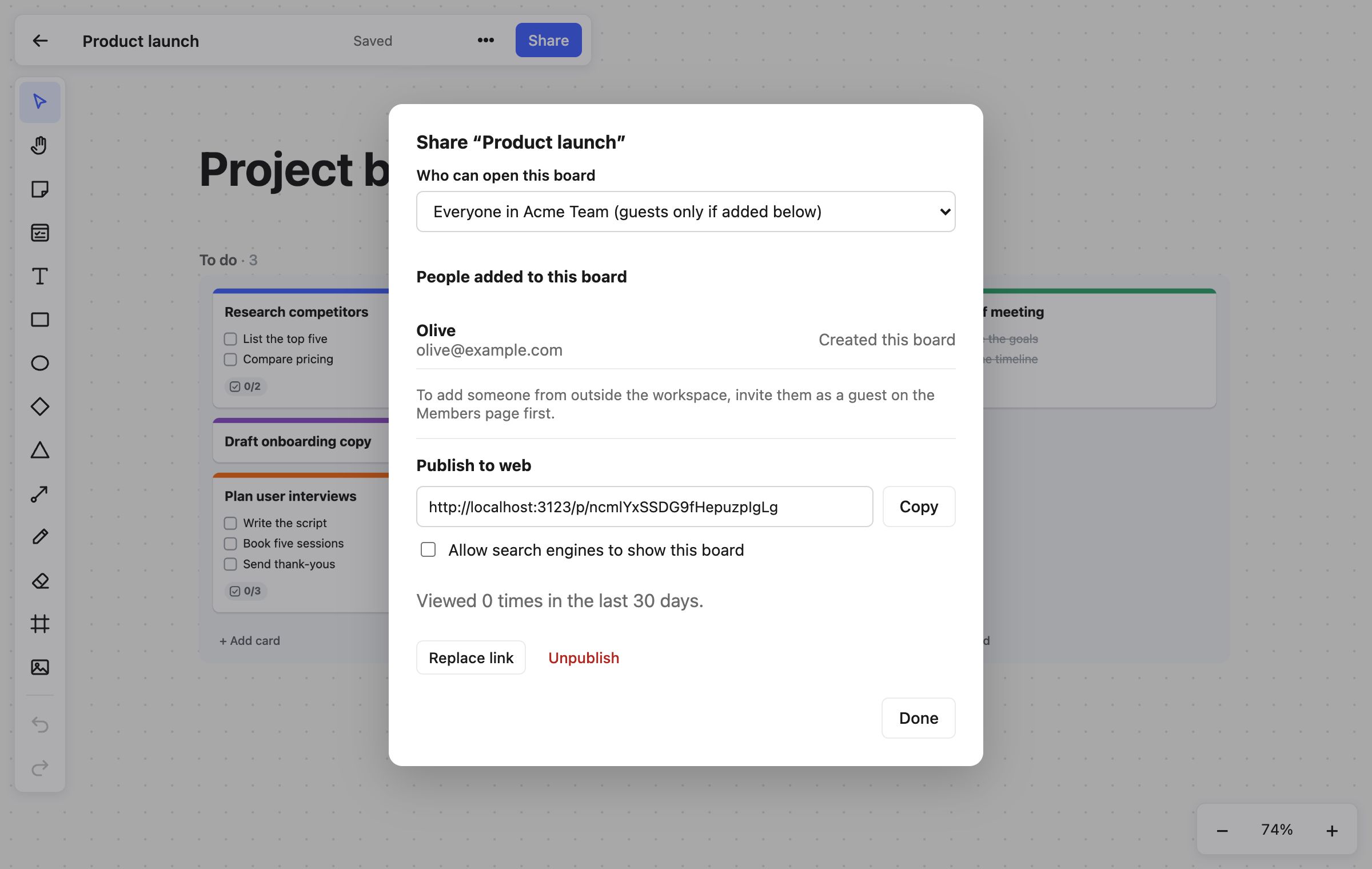Click the 74% zoom level
Image resolution: width=1372 pixels, height=869 pixels.
pyautogui.click(x=1277, y=830)
